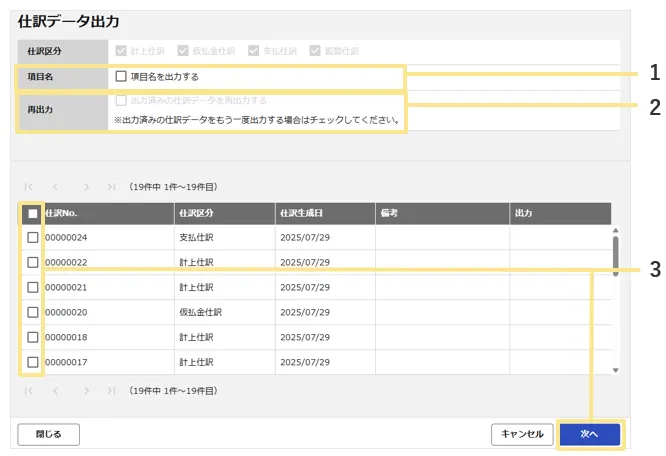Toggle select-all checkbox in table header
The image size is (666, 456).
(33, 213)
